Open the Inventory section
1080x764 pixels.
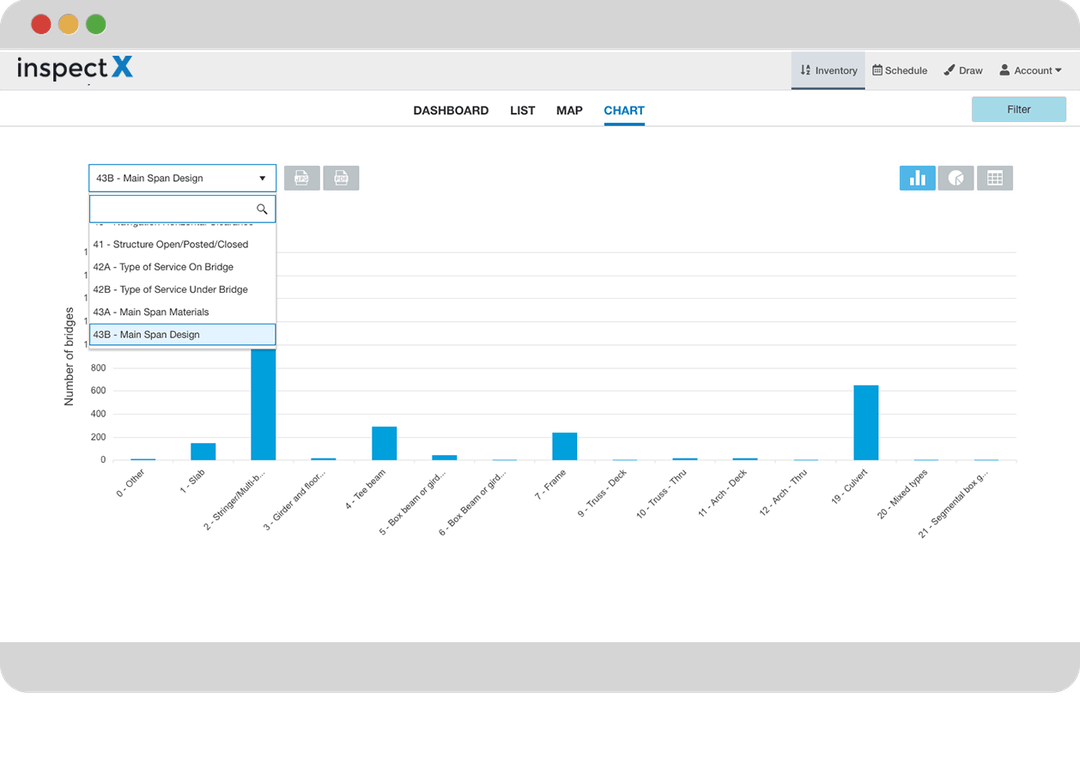[828, 70]
